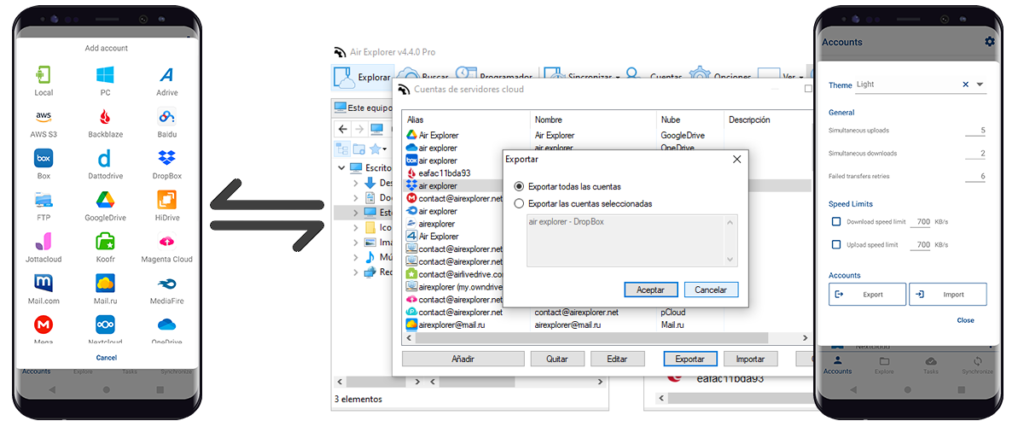Open settings via gear icon on Accounts screen
1024x427 pixels.
pyautogui.click(x=989, y=42)
